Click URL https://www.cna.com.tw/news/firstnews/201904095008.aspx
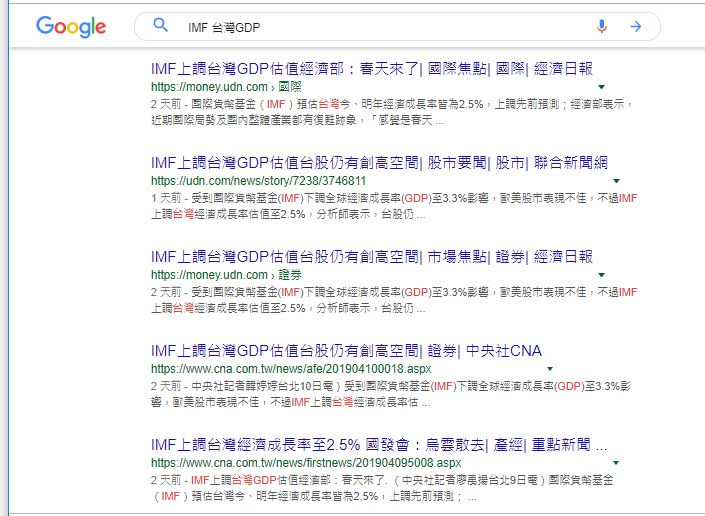The height and width of the screenshot is (516, 705). [306, 463]
